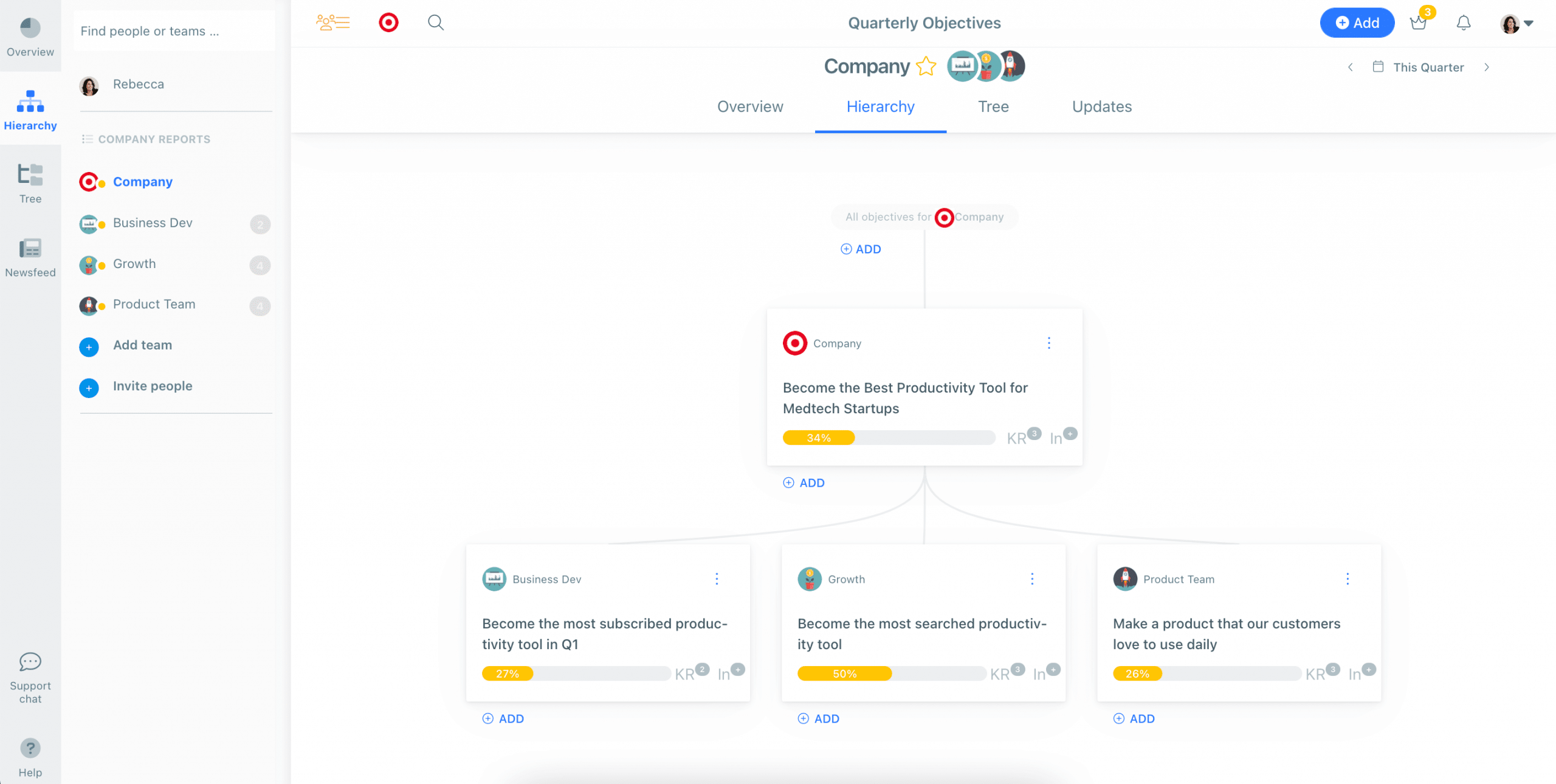
Task: Click the search magnifier icon
Action: coord(437,22)
